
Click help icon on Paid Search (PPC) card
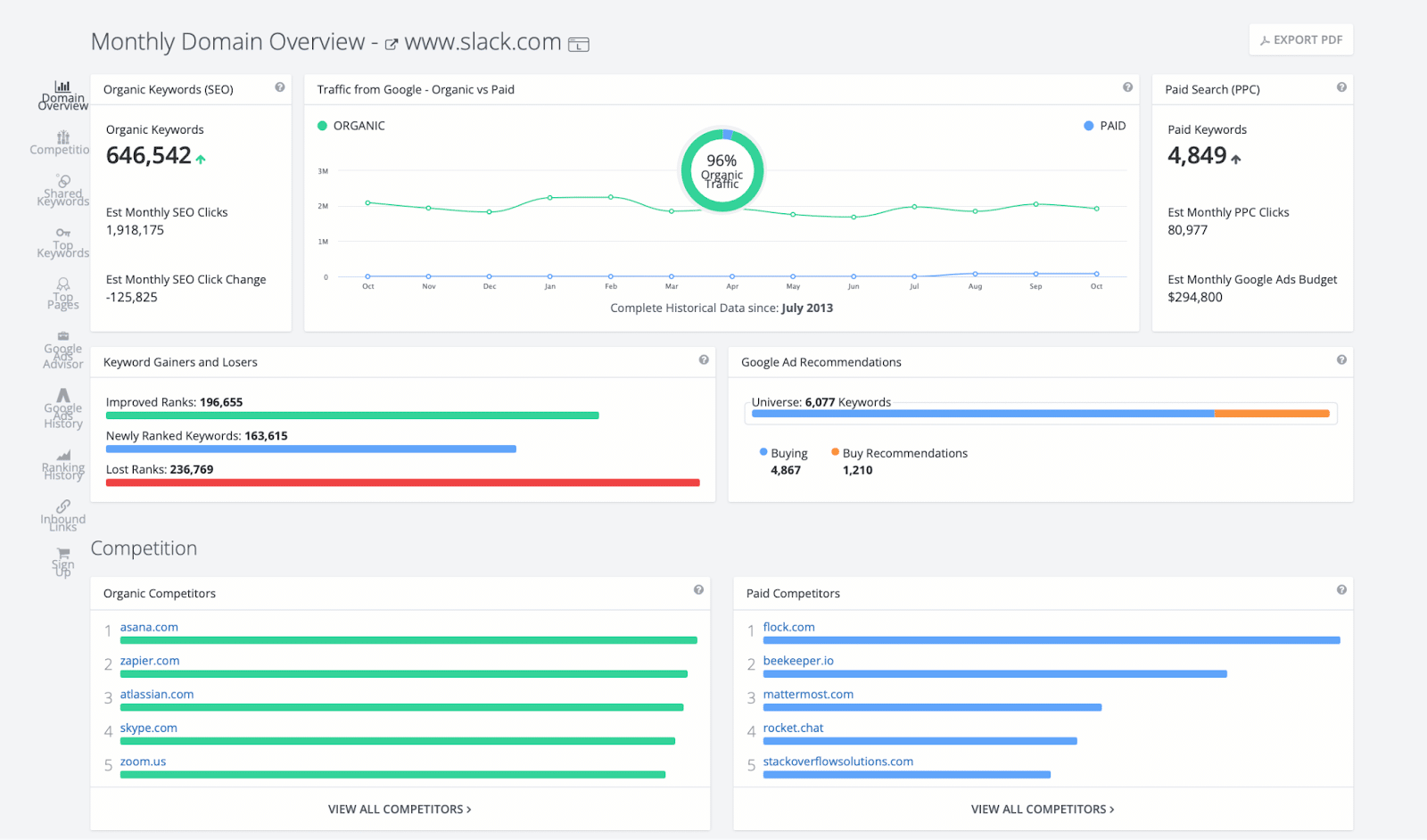click(1341, 87)
